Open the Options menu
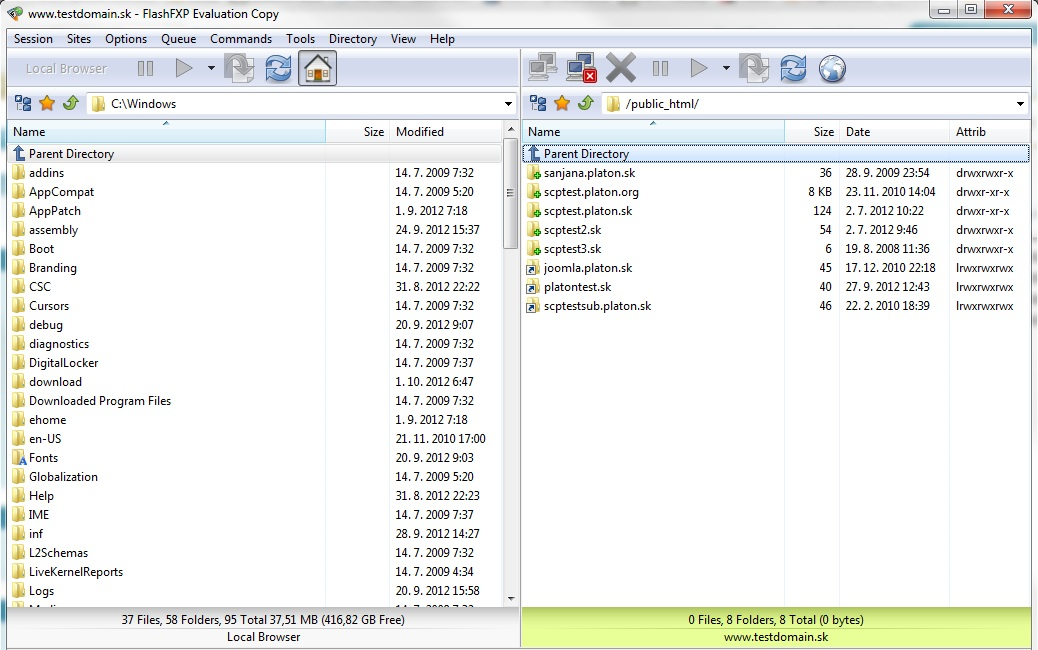The image size is (1038, 650). (126, 39)
